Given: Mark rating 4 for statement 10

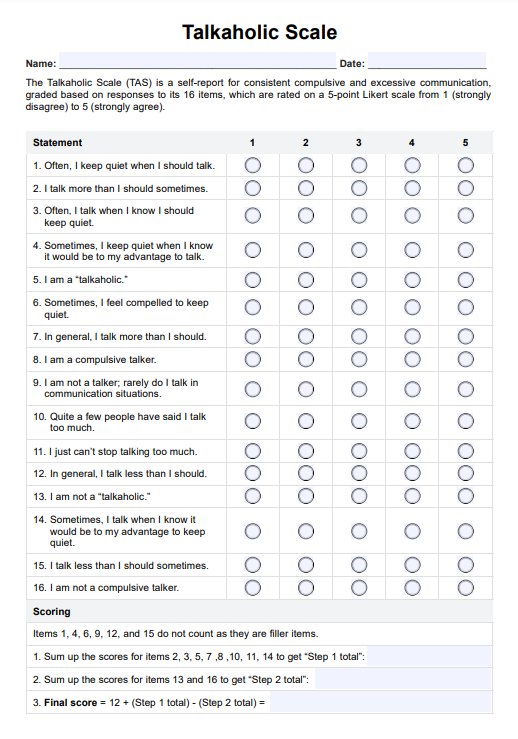Looking at the screenshot, I should [412, 421].
